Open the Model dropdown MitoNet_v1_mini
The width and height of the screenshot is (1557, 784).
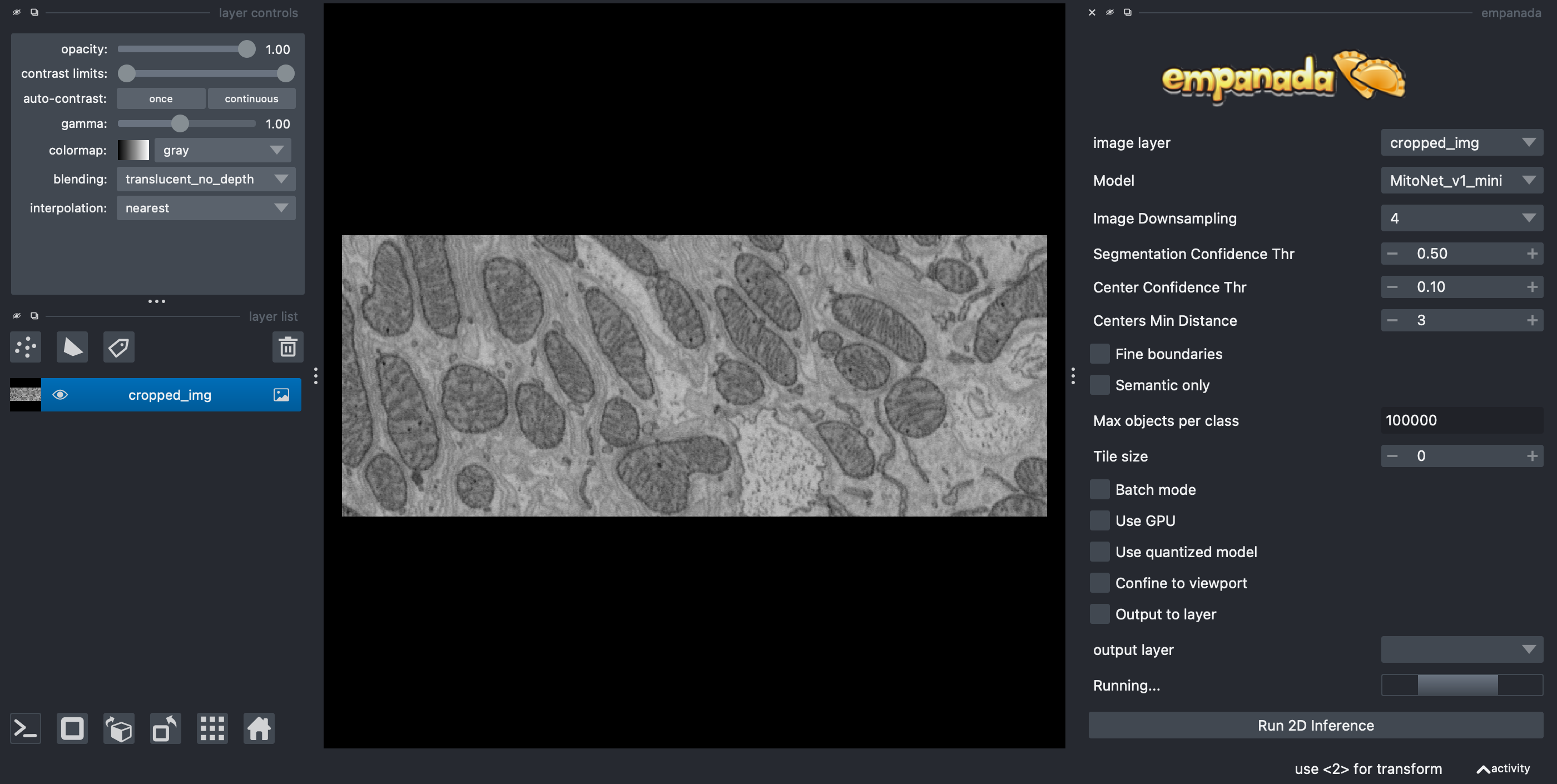click(x=1461, y=181)
